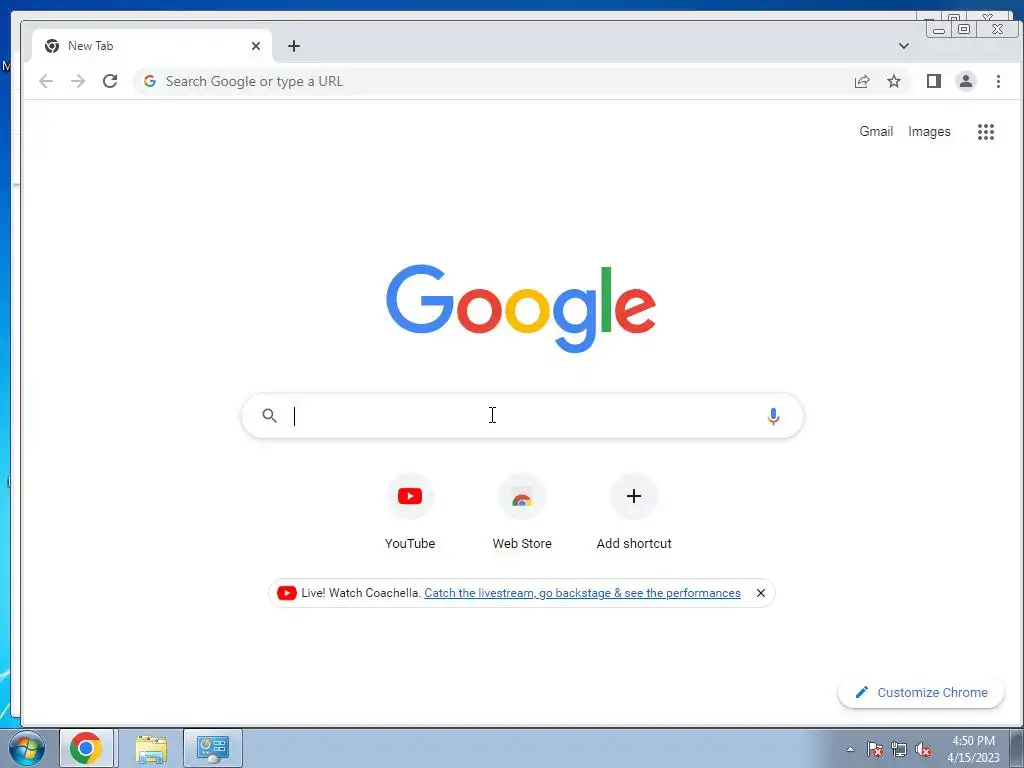
Task: Open File Explorer from taskbar
Action: (151, 748)
